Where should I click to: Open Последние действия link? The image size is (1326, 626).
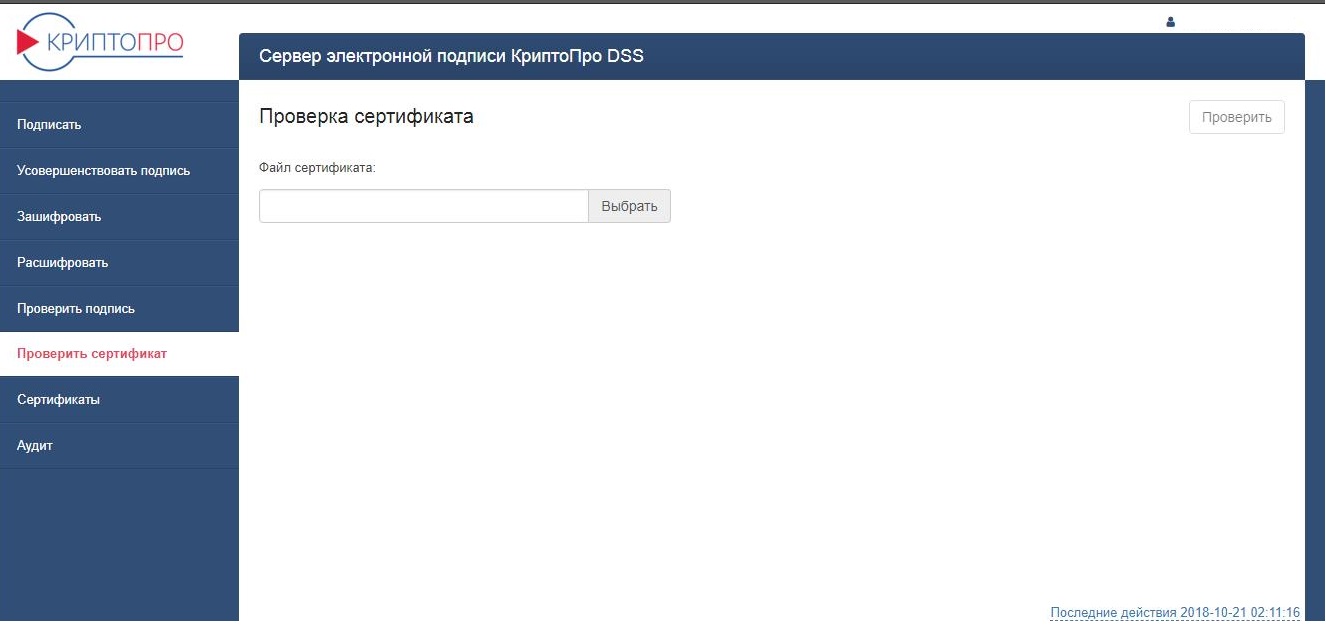pos(1175,612)
